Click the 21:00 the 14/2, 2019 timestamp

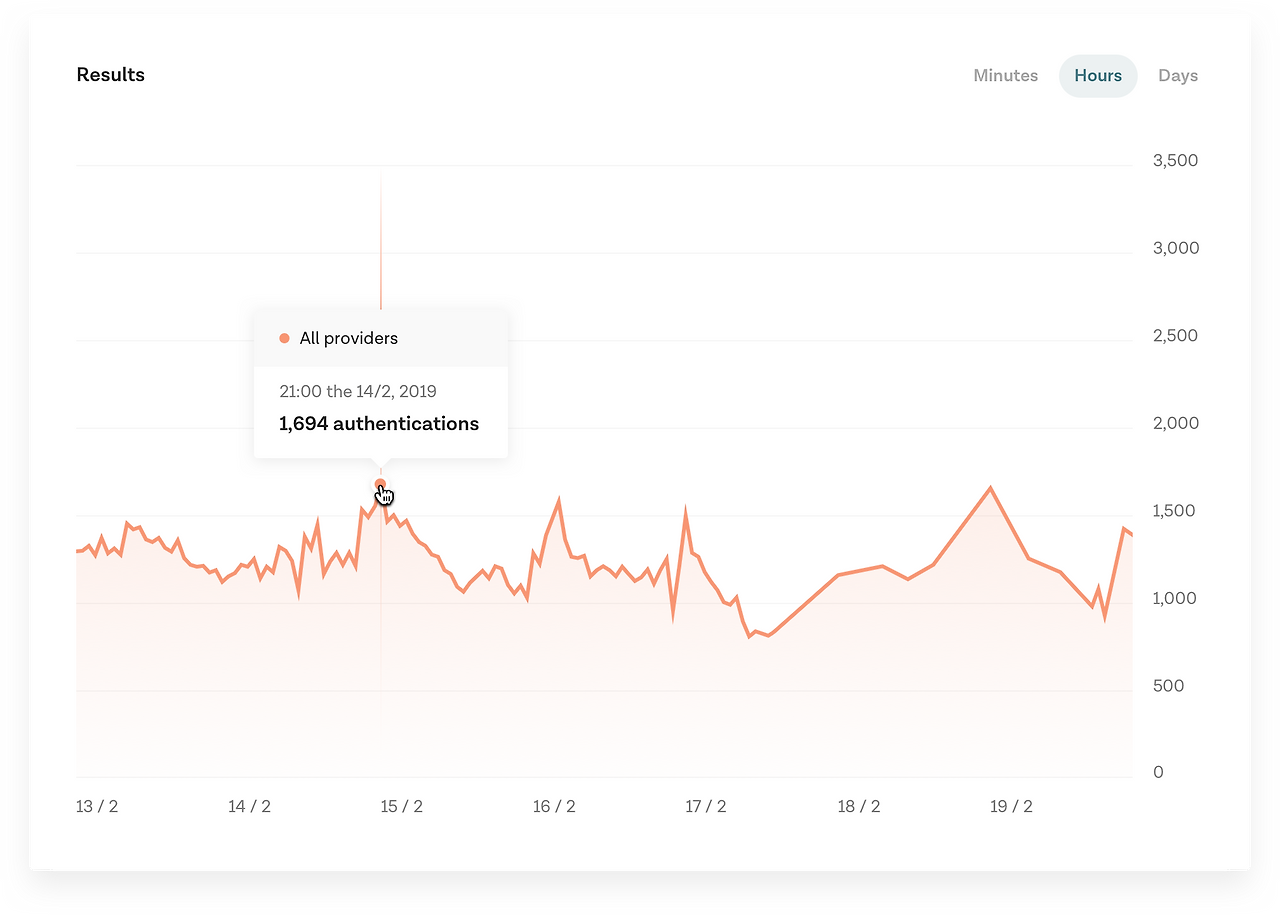click(358, 391)
